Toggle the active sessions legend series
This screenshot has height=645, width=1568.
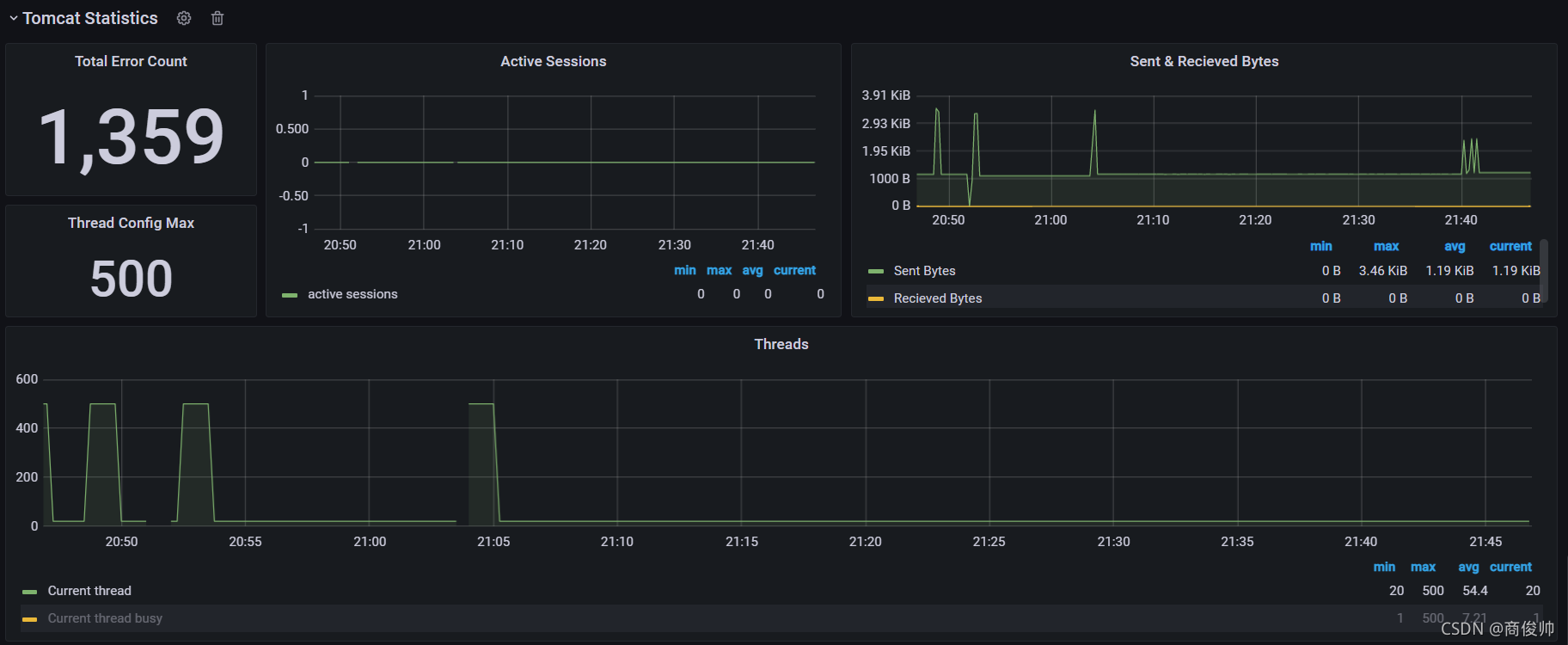[x=352, y=294]
